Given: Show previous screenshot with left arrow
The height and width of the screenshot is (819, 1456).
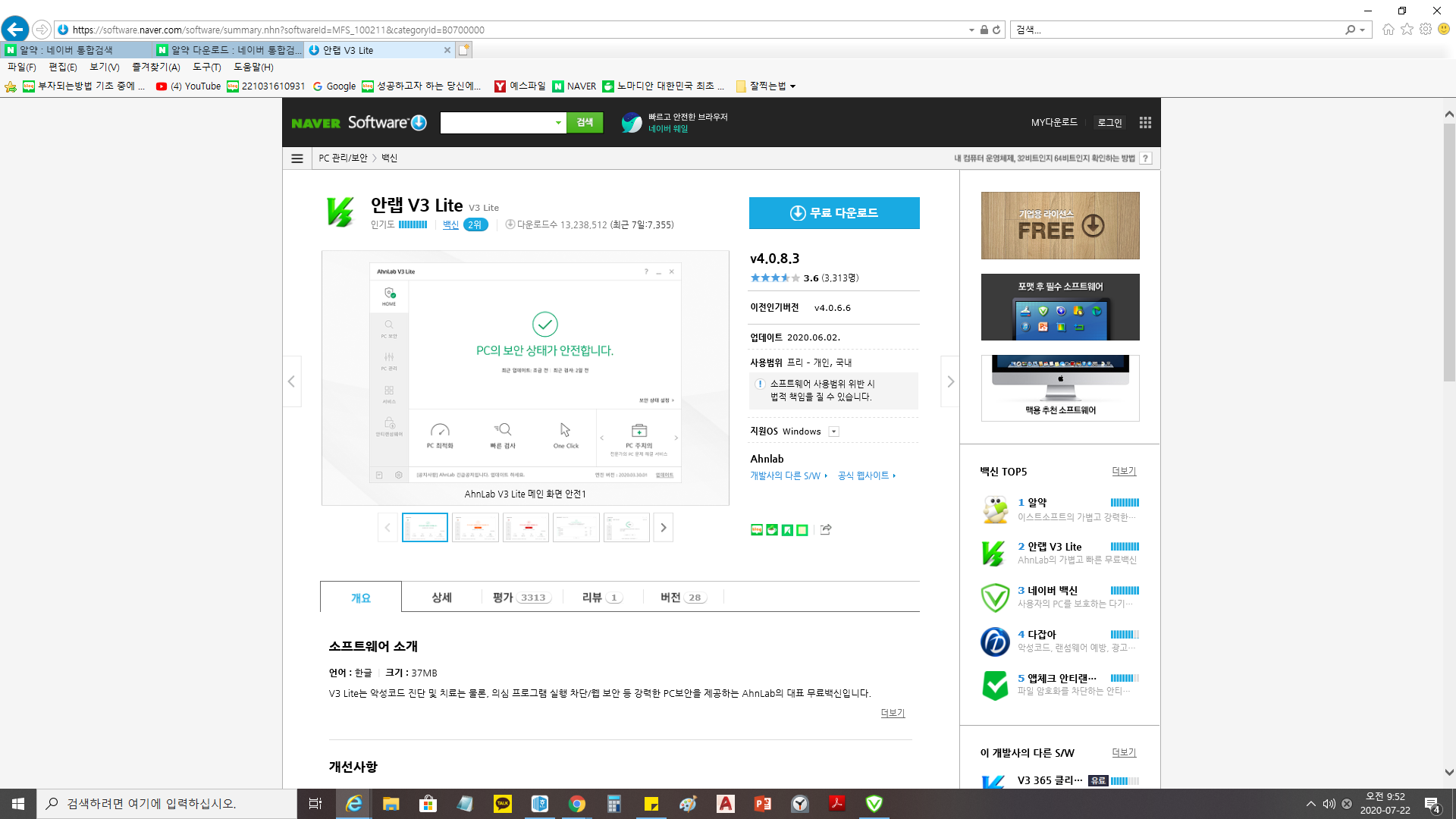Looking at the screenshot, I should pyautogui.click(x=292, y=381).
